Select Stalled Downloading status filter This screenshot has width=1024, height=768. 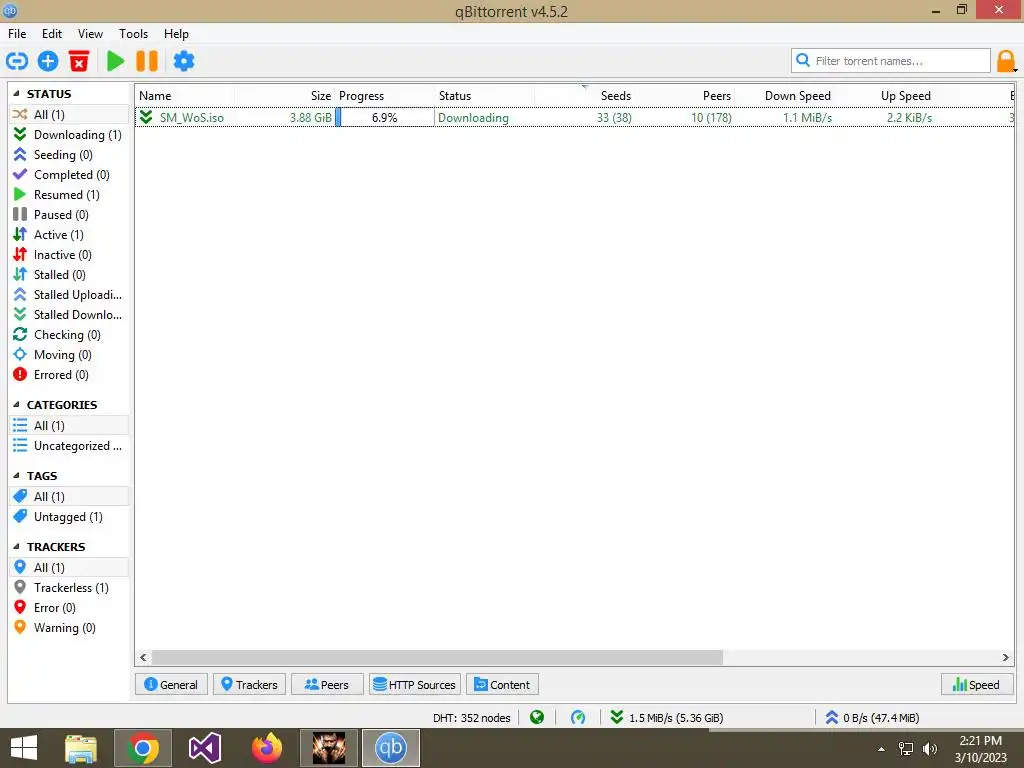[70, 315]
